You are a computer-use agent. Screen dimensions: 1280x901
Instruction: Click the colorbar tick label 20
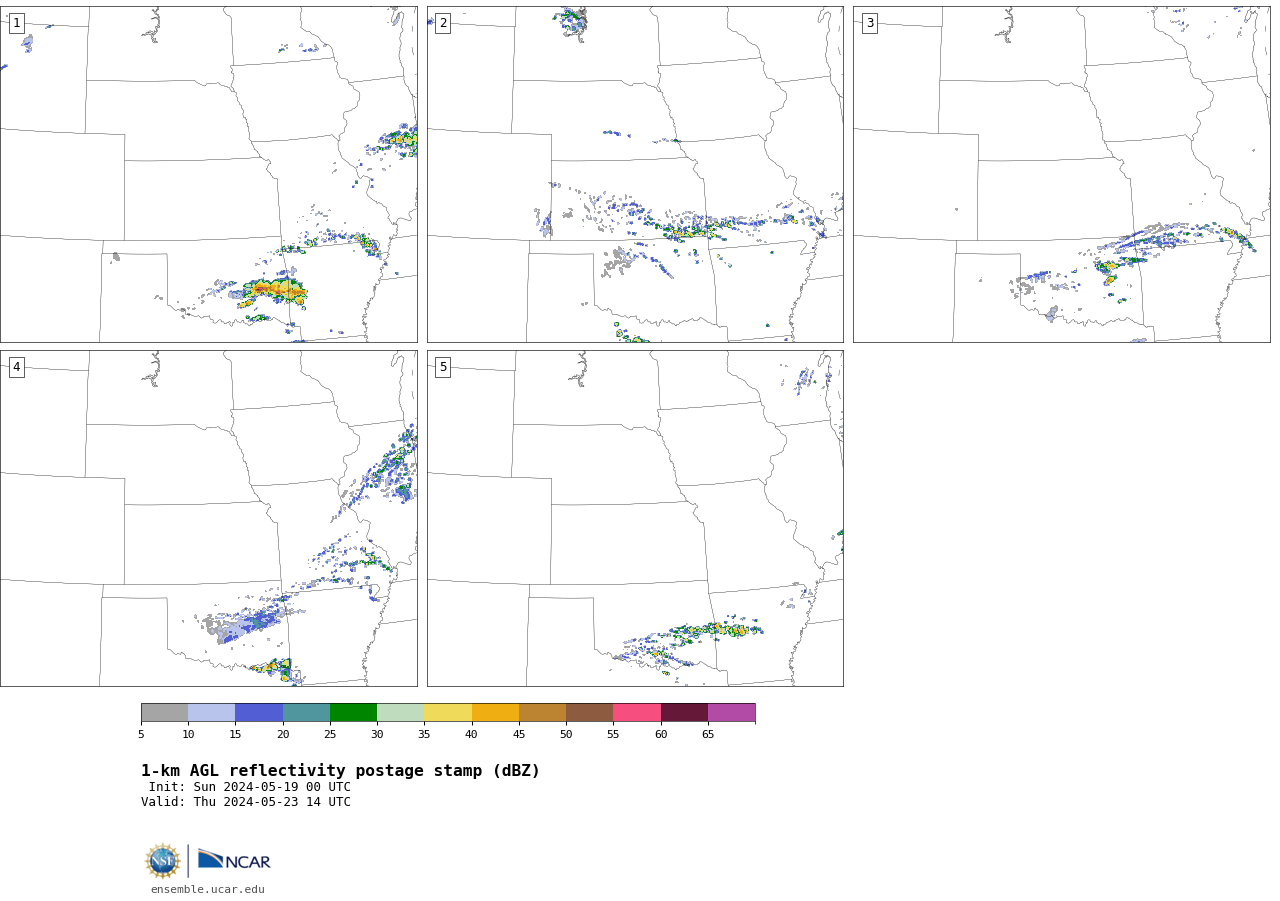click(x=283, y=735)
